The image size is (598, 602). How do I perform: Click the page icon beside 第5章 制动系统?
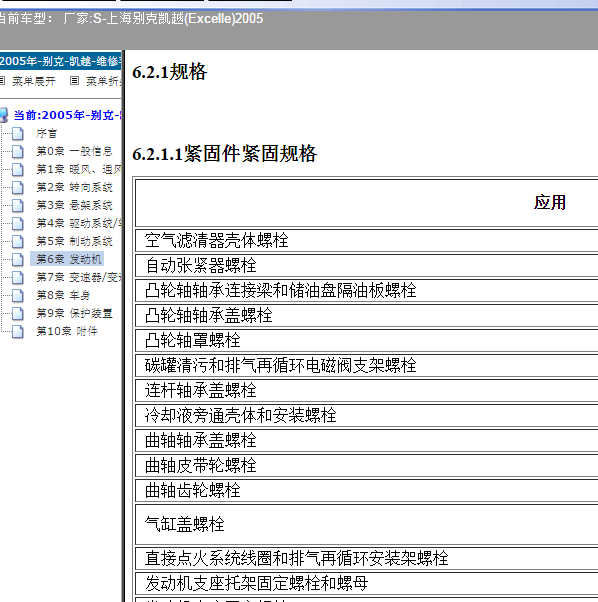tap(18, 241)
